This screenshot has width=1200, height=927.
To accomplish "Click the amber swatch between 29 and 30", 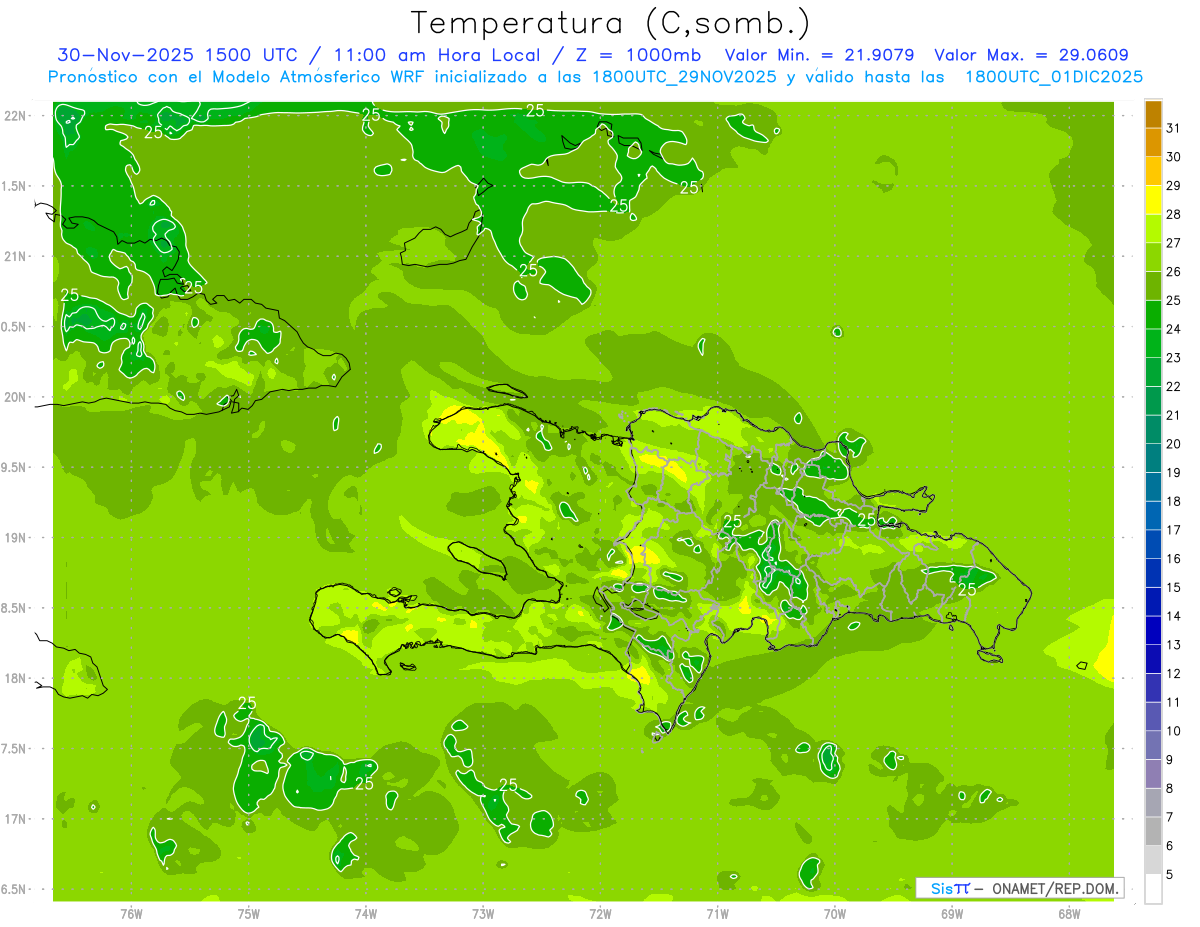I will (x=1153, y=172).
